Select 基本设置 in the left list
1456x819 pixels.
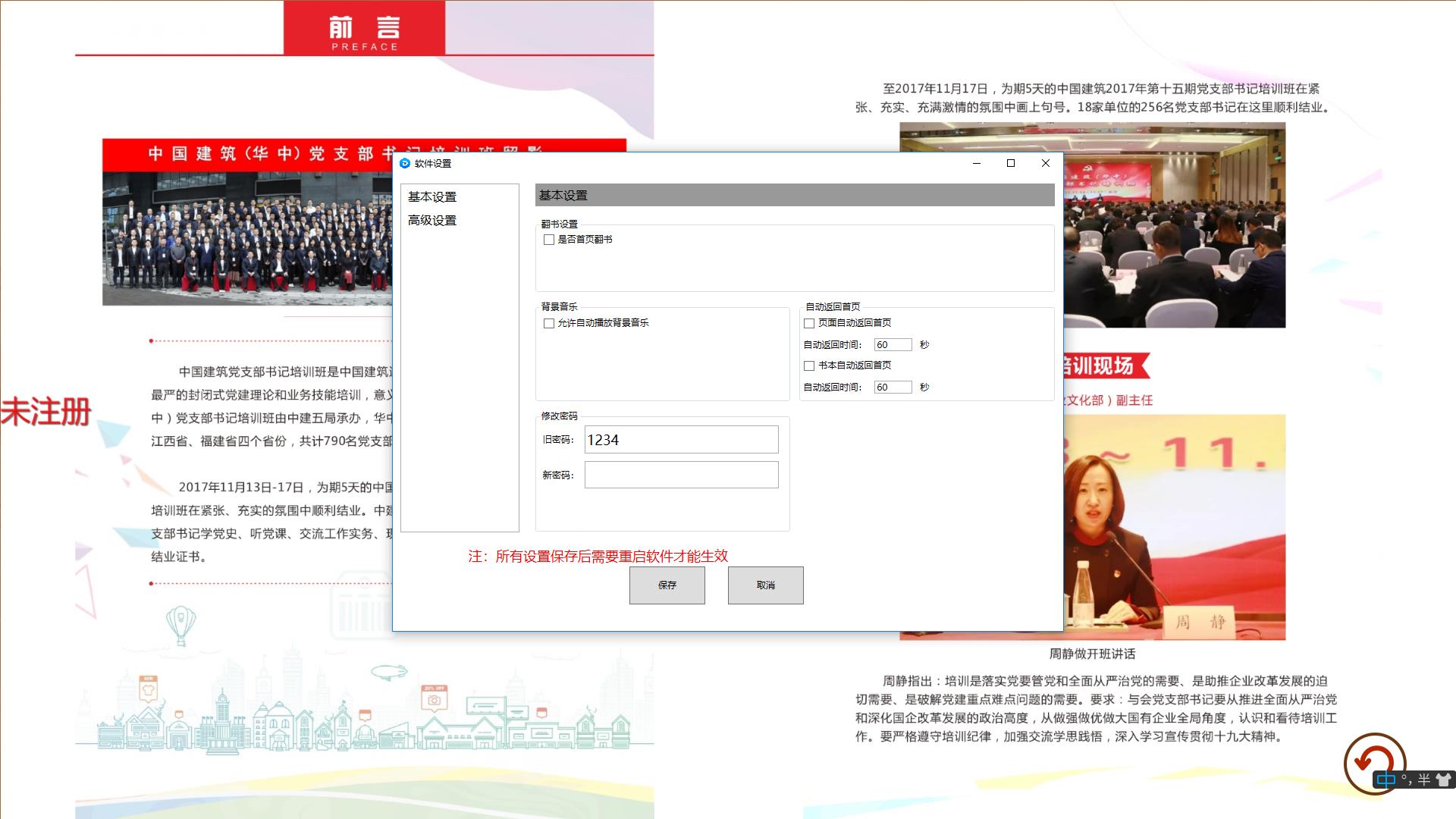(x=432, y=196)
